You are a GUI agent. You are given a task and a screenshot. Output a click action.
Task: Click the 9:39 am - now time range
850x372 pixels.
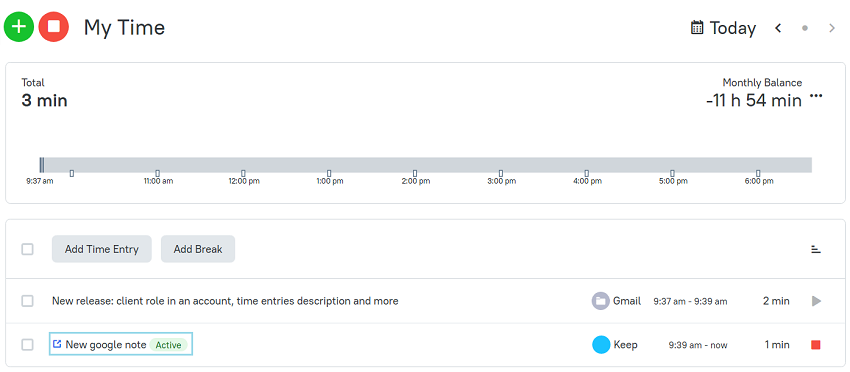click(698, 345)
